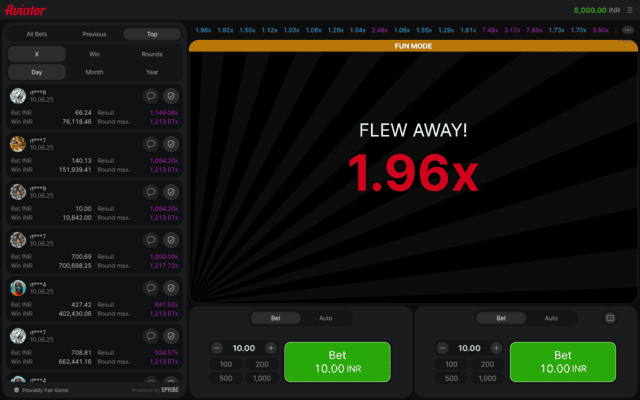Select the X multiplier filter
The image size is (640, 400).
click(x=37, y=54)
